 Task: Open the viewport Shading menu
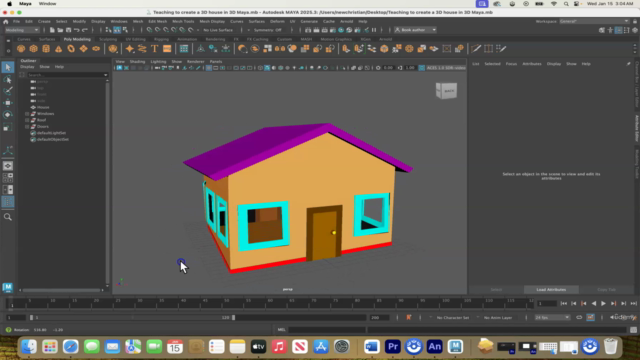coord(138,62)
